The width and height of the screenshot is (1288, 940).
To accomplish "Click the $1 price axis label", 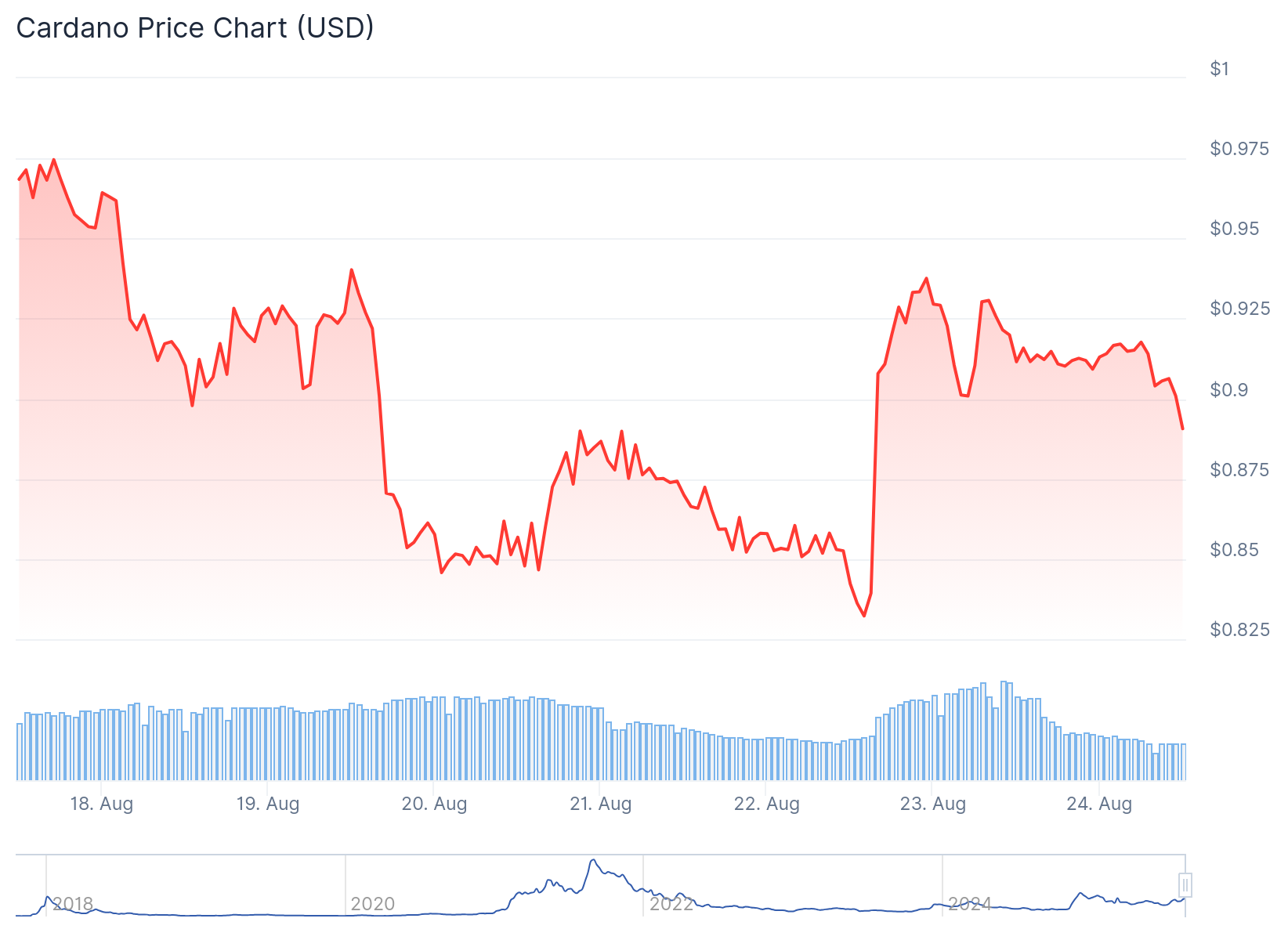I will 1220,69.
